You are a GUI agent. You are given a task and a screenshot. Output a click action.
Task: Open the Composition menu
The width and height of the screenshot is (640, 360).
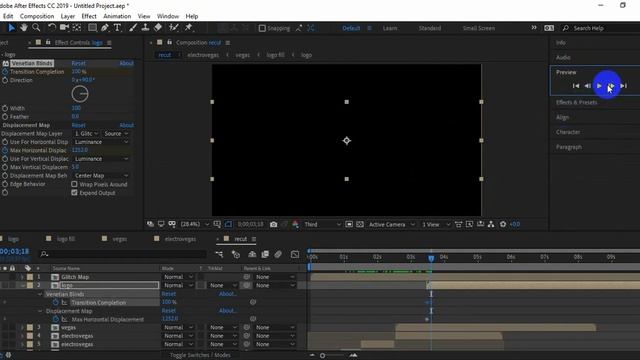37,16
